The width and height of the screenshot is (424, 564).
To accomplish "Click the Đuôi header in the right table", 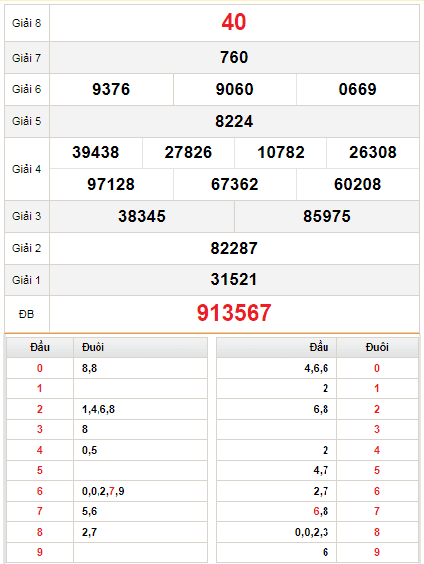I will point(377,347).
